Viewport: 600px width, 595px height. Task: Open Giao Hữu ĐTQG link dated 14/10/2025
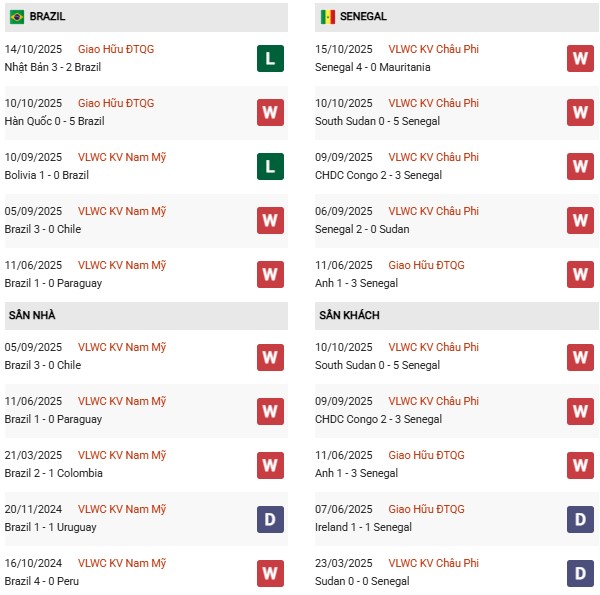point(116,49)
